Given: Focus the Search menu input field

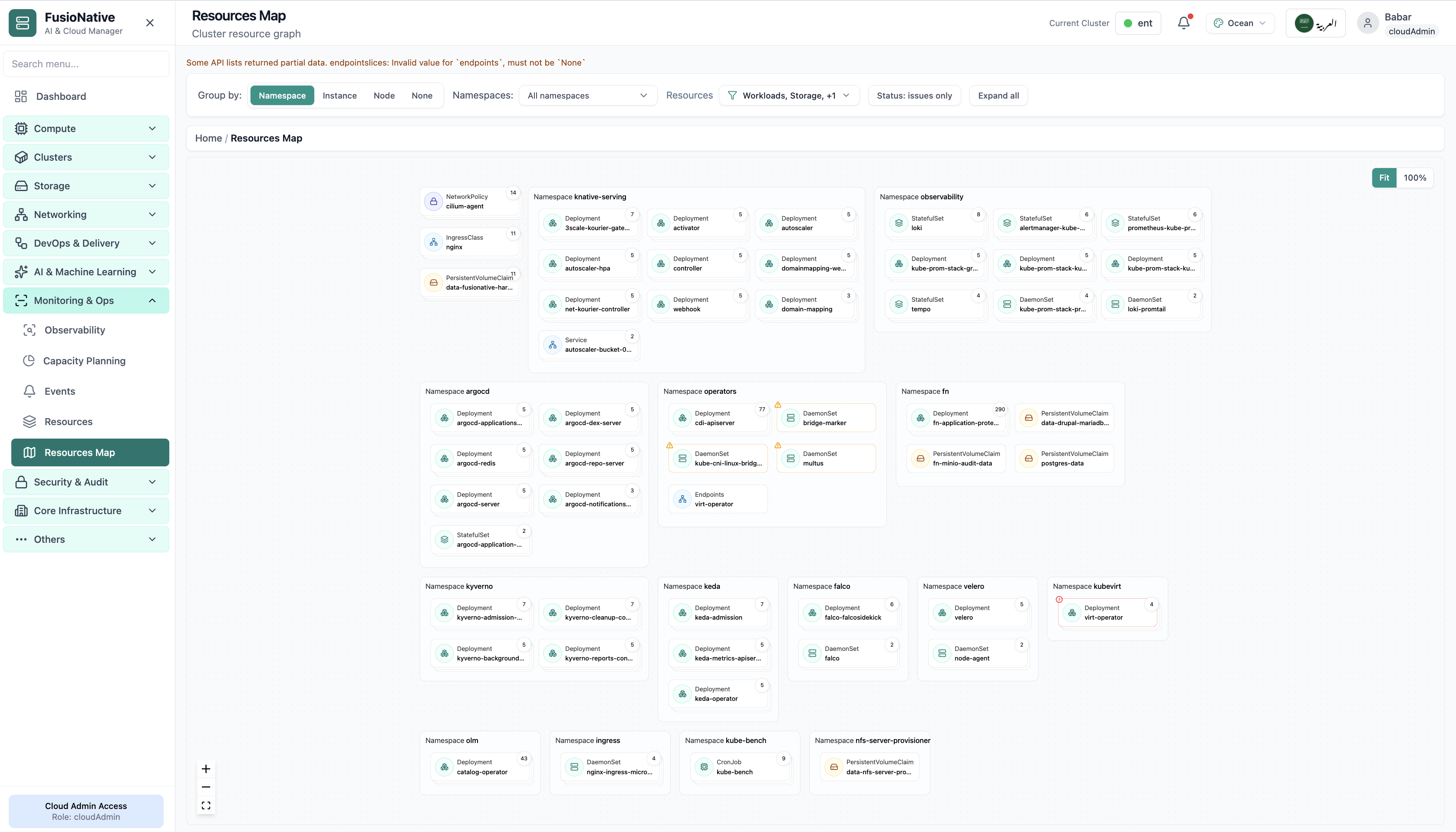Looking at the screenshot, I should (x=86, y=63).
